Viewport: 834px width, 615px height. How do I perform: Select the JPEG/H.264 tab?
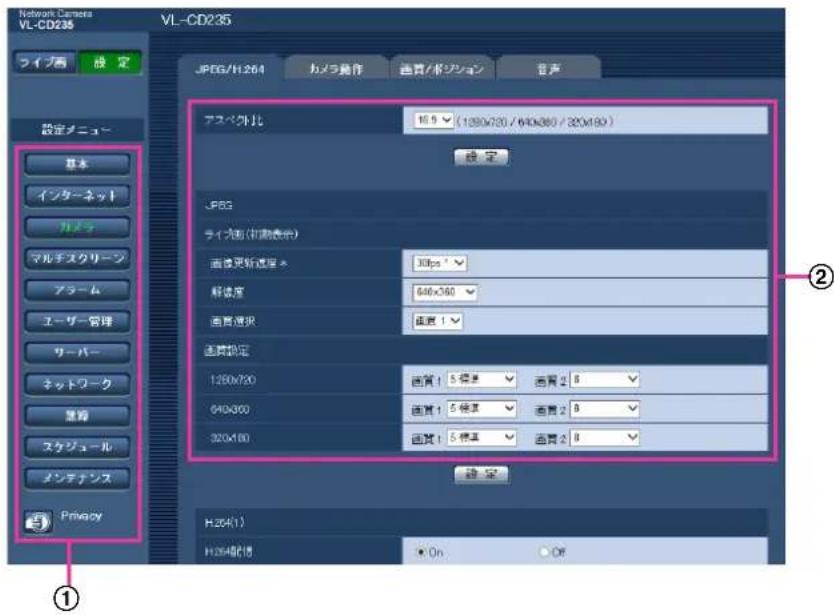(230, 69)
